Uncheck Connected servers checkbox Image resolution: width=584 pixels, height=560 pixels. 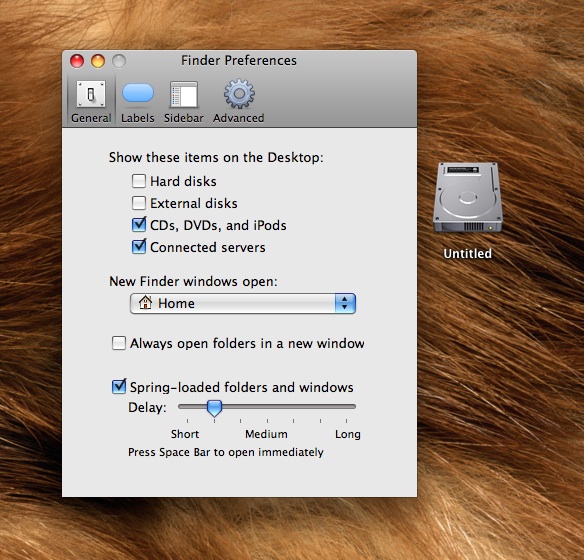pyautogui.click(x=139, y=247)
